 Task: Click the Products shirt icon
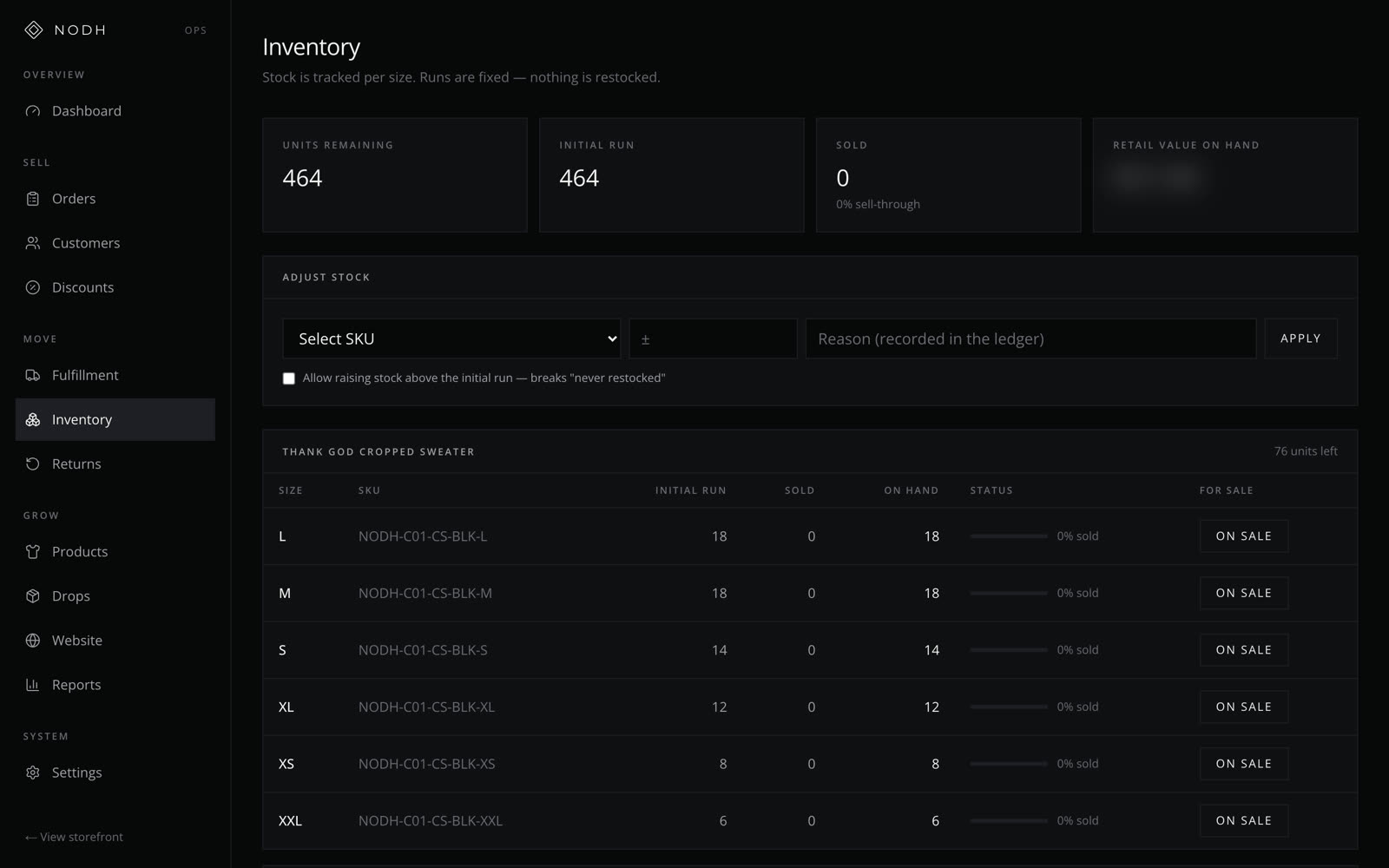pyautogui.click(x=33, y=552)
